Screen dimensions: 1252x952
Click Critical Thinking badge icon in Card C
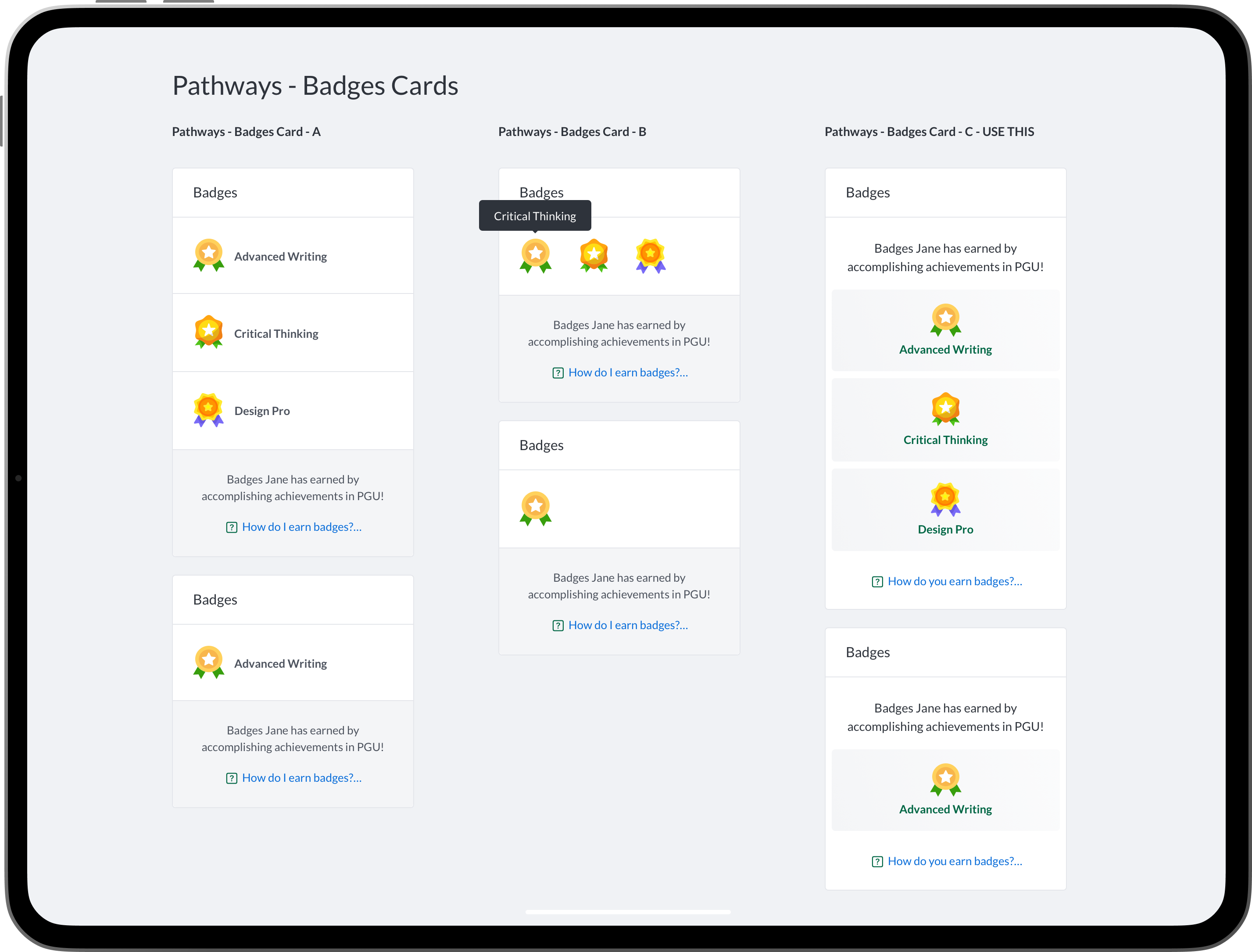tap(945, 408)
